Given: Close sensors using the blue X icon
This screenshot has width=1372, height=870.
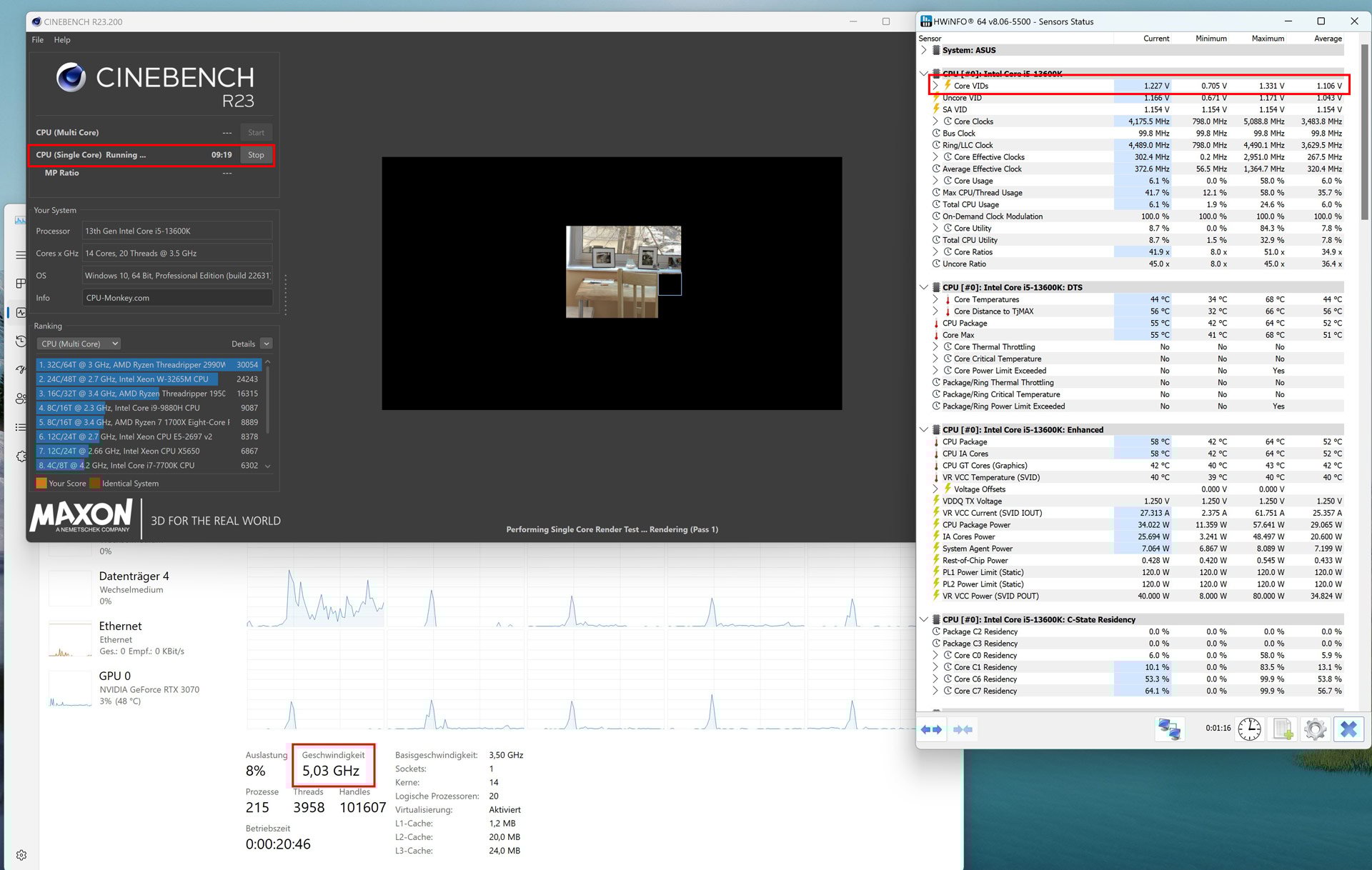Looking at the screenshot, I should pos(1348,729).
